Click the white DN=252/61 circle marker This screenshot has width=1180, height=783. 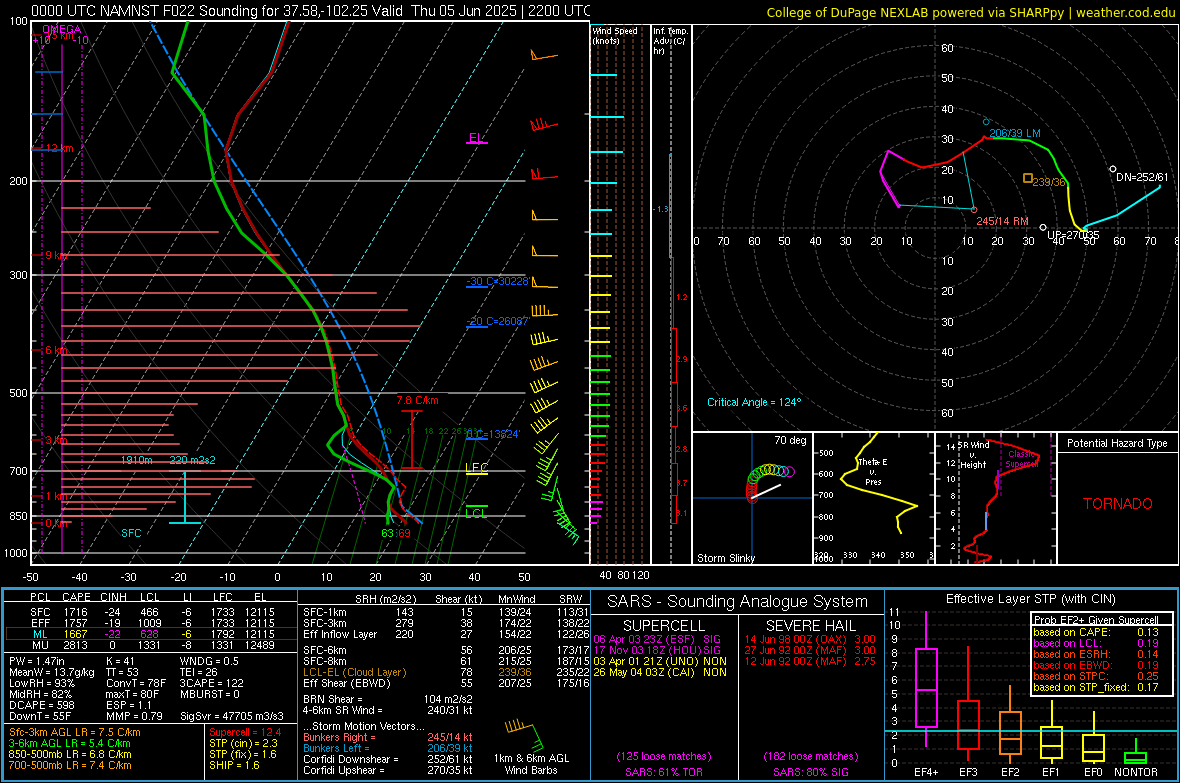pos(1113,169)
